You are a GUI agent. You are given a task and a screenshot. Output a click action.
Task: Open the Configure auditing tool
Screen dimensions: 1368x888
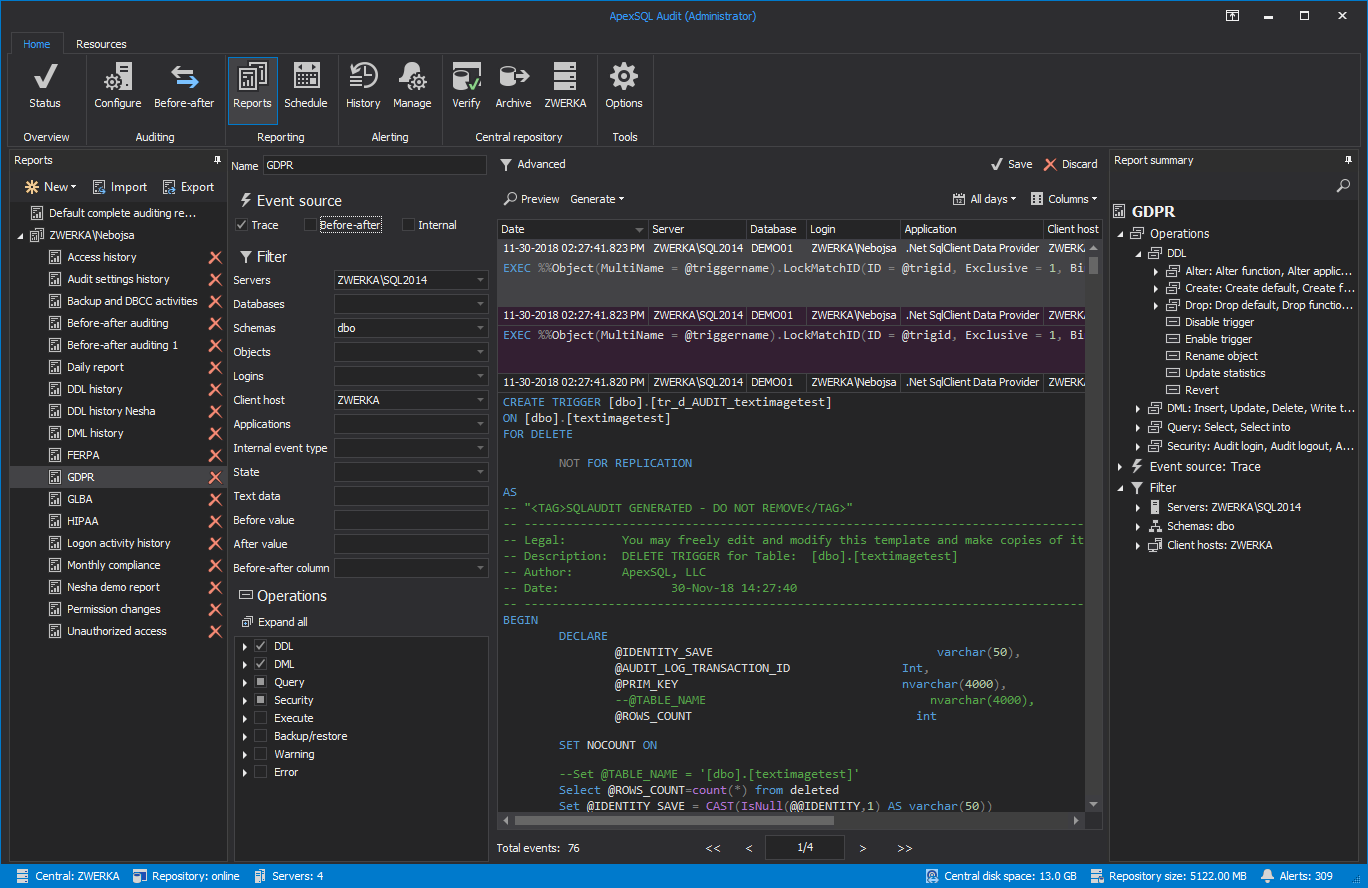coord(118,86)
